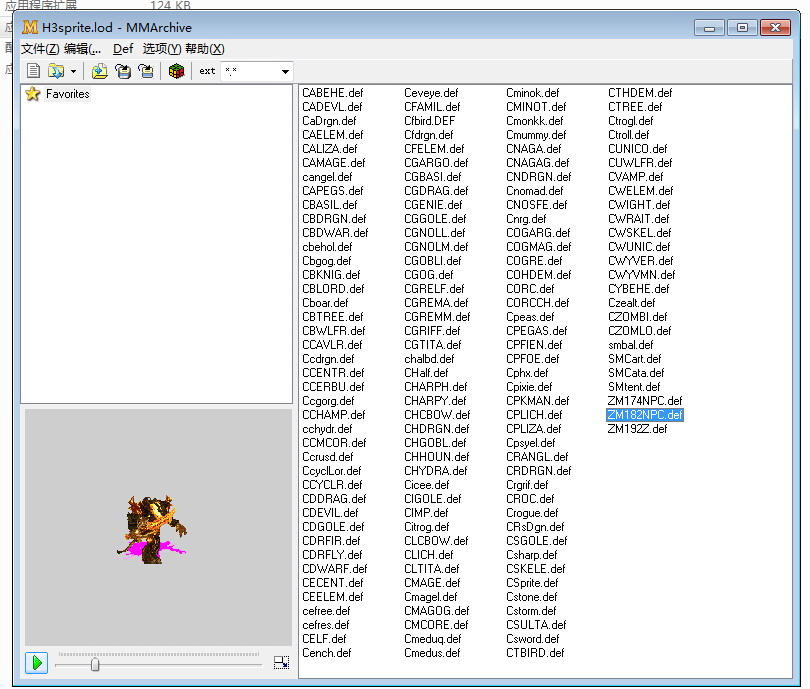The height and width of the screenshot is (689, 810).
Task: Select file Ceveye.def
Action: point(431,93)
